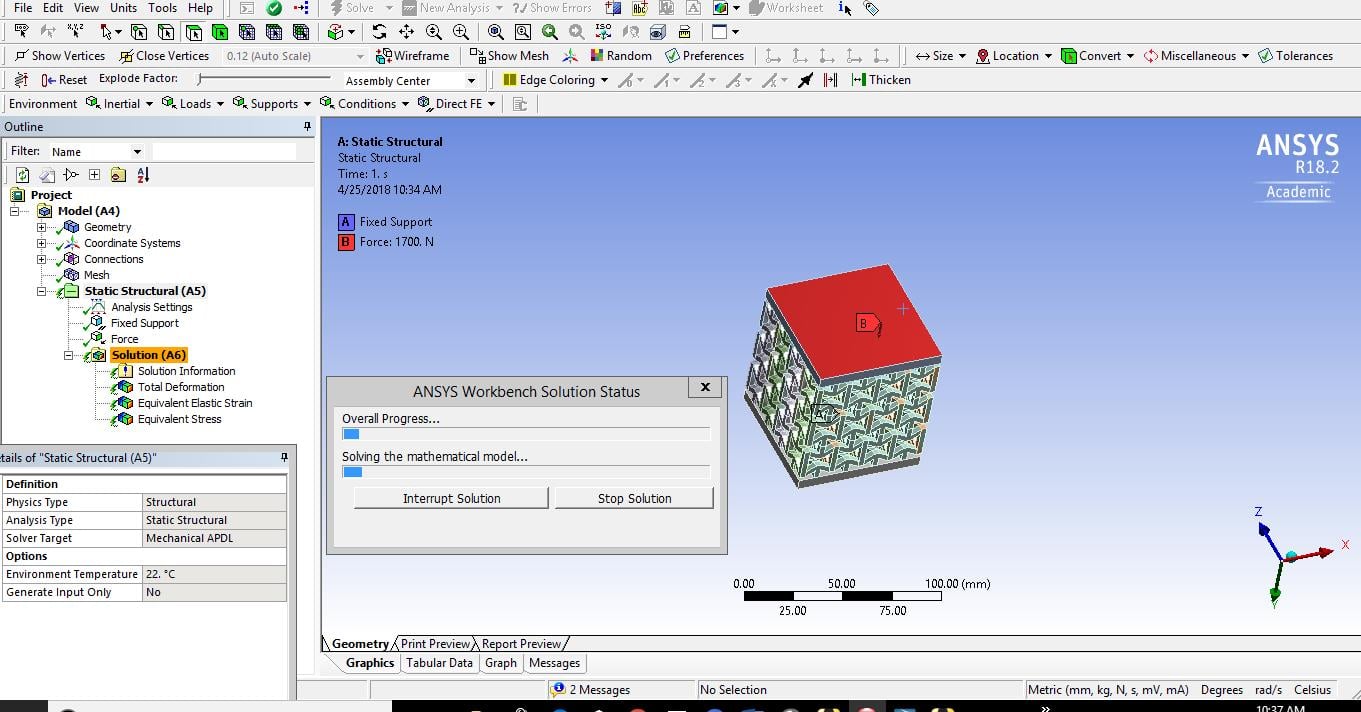Toggle Show Vertices
The image size is (1361, 712).
point(61,56)
